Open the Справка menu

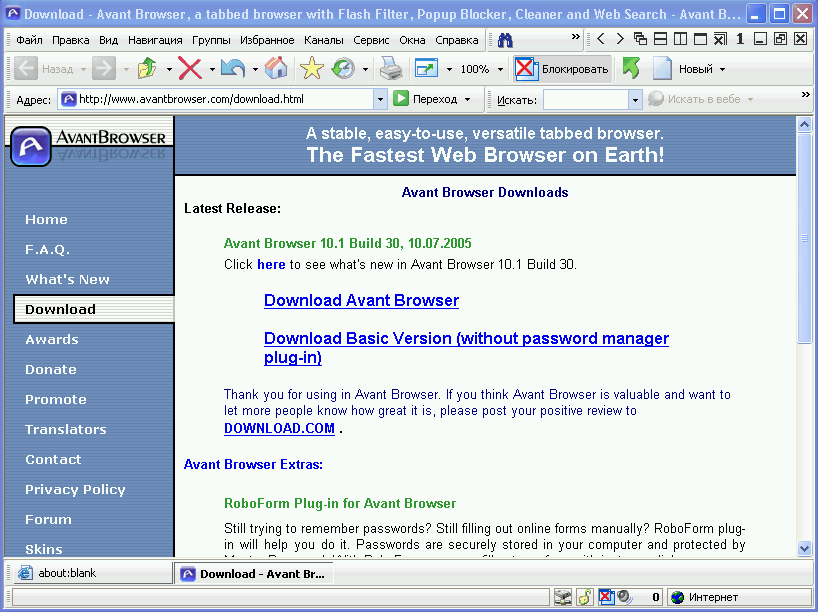[x=456, y=40]
